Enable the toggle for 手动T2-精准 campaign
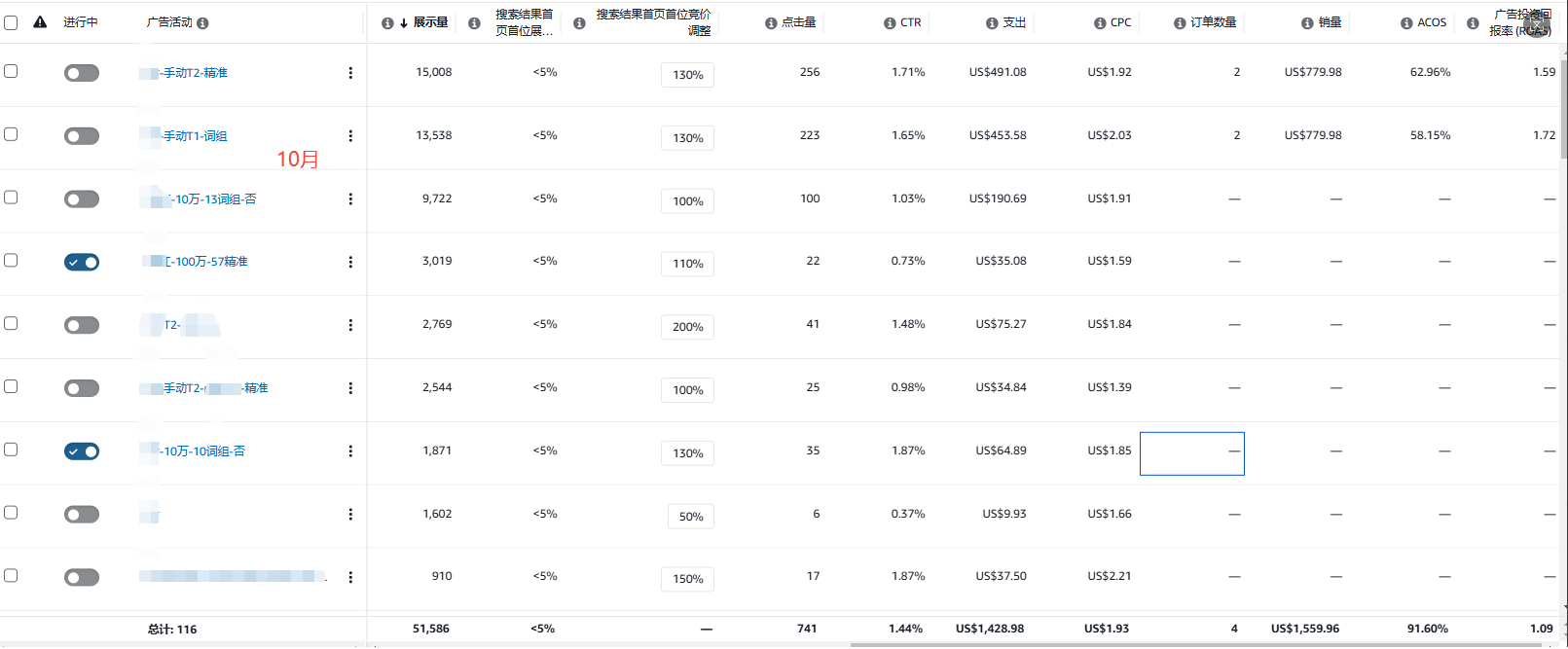 coord(82,73)
